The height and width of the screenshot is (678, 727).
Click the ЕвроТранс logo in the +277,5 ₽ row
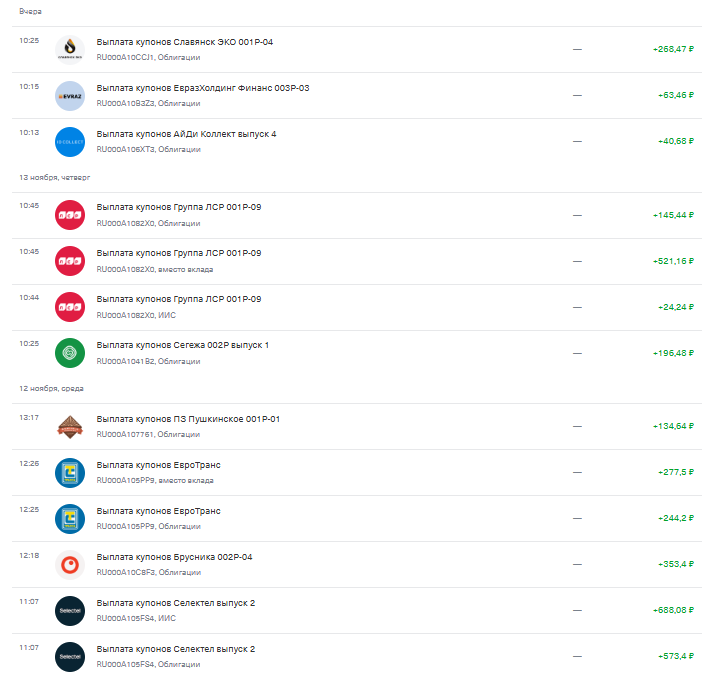[x=70, y=473]
